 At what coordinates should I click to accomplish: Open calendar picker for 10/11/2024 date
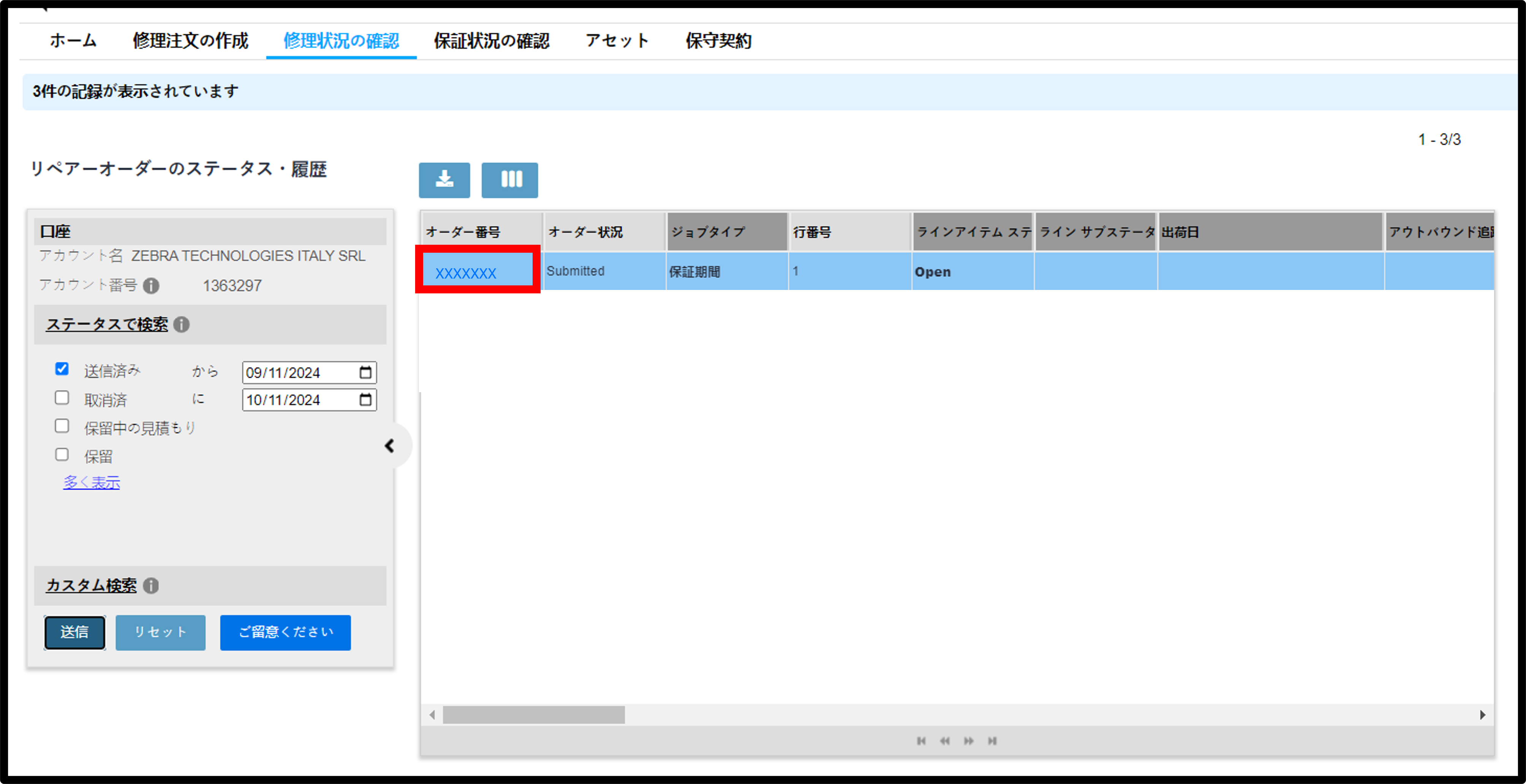pos(365,400)
